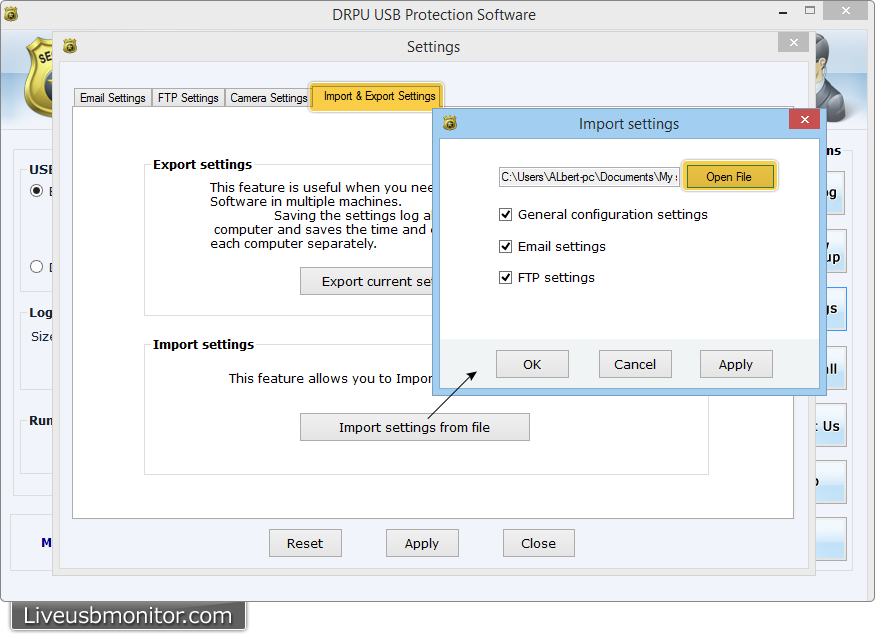Click Apply at bottom of Settings window

point(422,544)
